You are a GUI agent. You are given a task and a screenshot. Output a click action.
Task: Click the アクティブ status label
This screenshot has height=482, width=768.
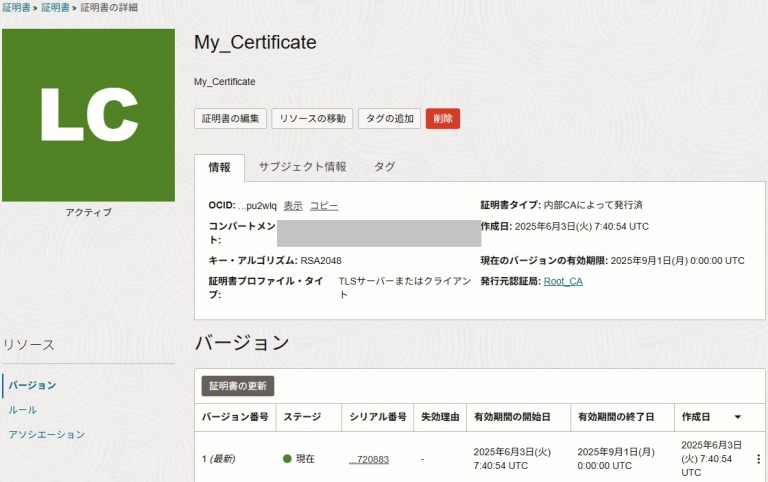[88, 212]
